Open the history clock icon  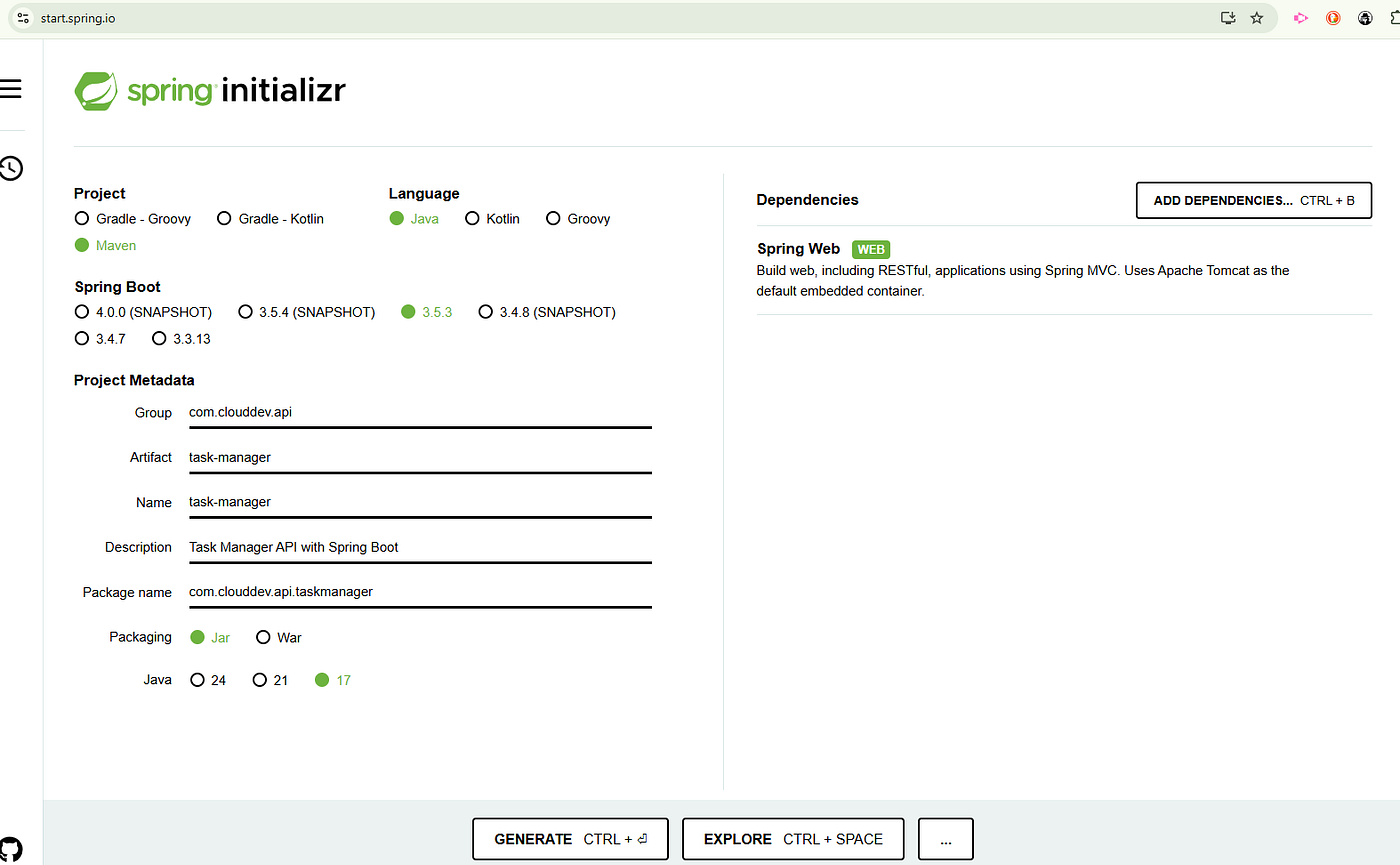(x=11, y=168)
